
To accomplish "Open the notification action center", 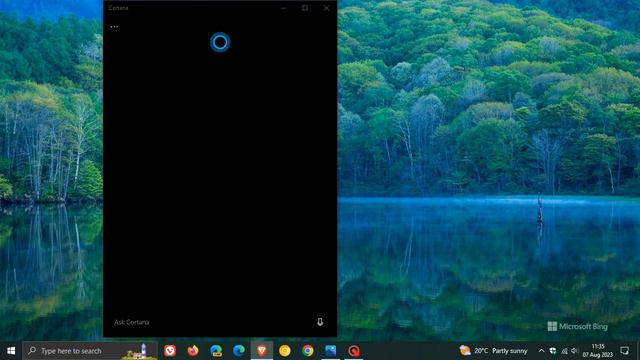I will (624, 351).
